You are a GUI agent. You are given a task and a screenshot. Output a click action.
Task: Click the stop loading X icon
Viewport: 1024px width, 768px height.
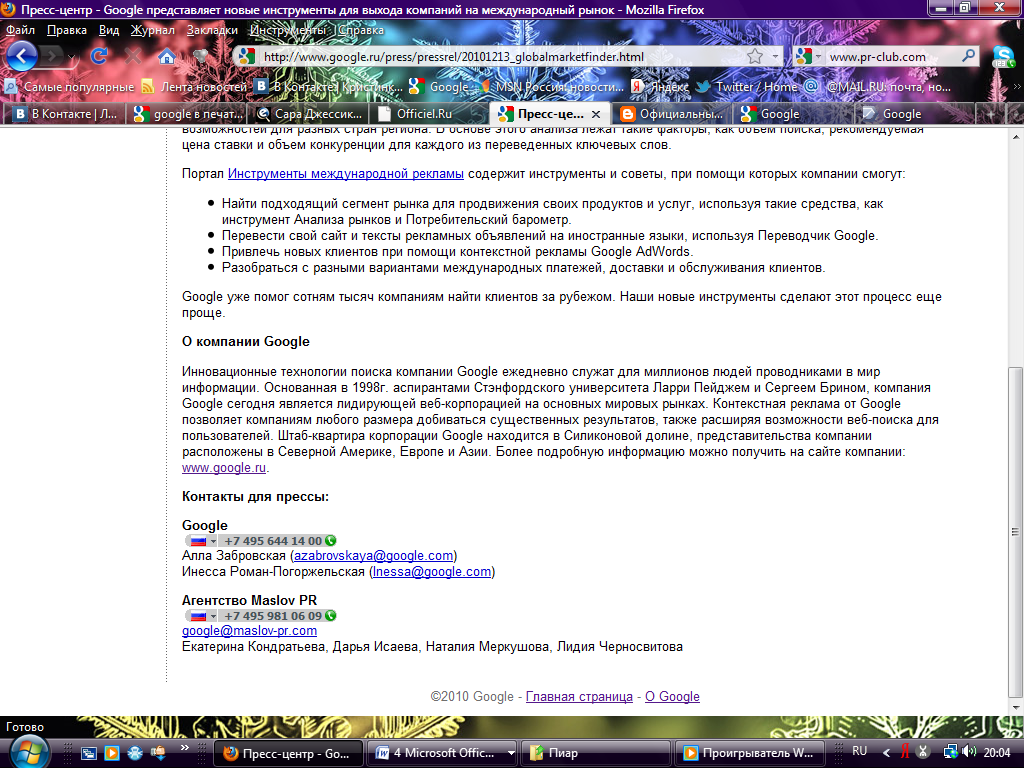tap(133, 56)
